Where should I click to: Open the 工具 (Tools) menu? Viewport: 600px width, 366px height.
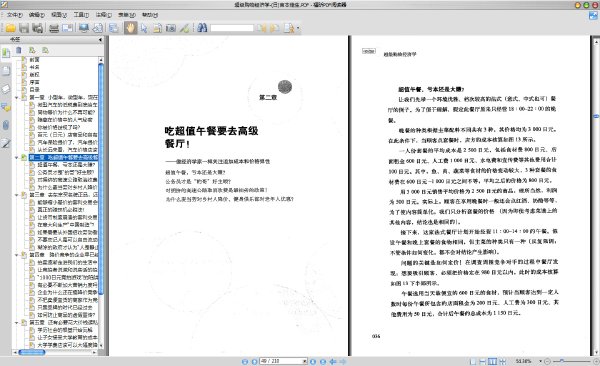tap(81, 15)
